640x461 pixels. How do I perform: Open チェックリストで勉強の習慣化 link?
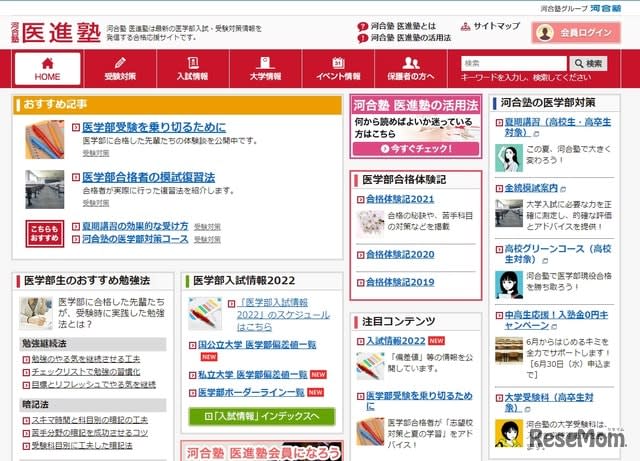(86, 372)
